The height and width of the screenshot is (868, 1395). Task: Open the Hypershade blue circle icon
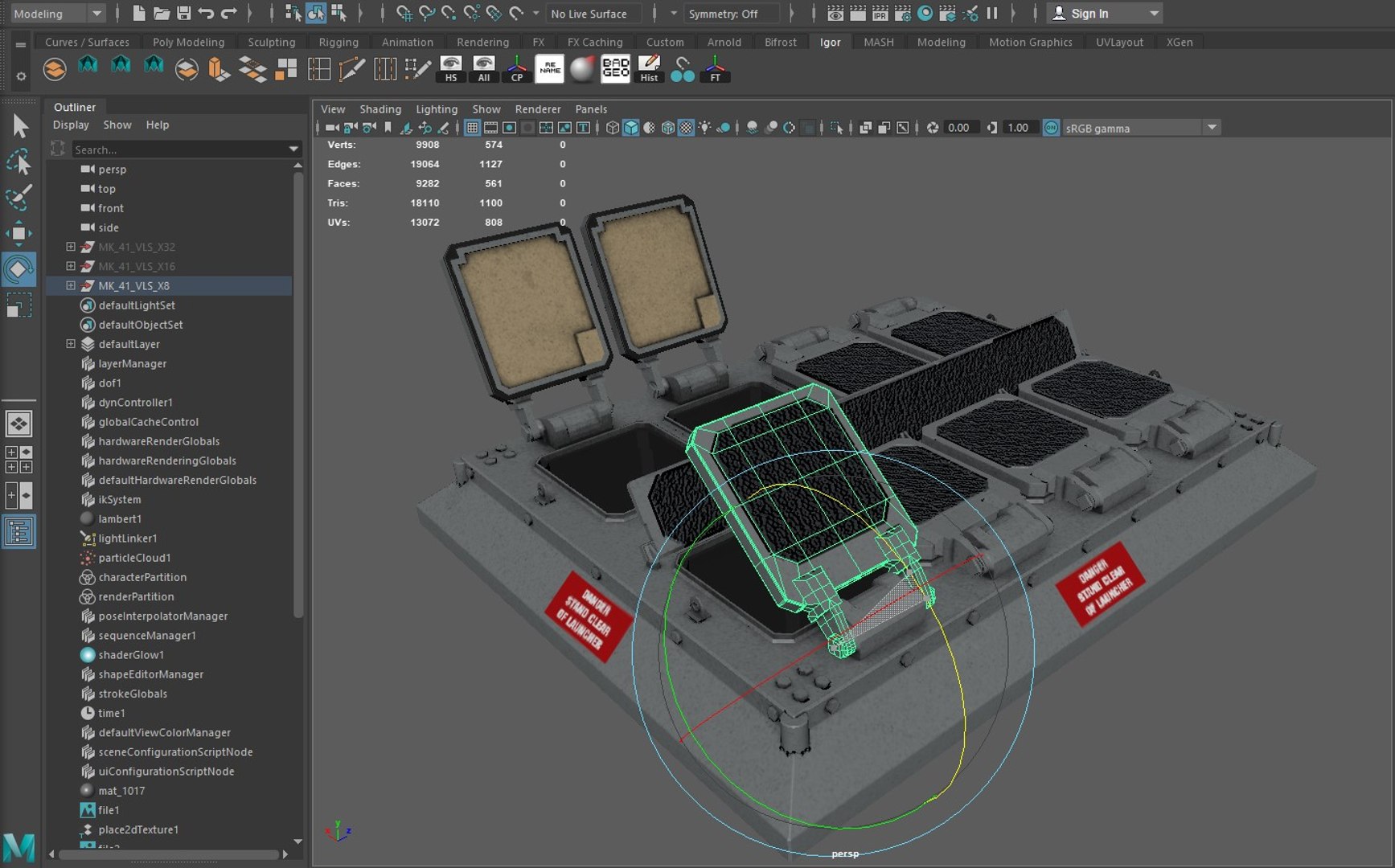925,13
